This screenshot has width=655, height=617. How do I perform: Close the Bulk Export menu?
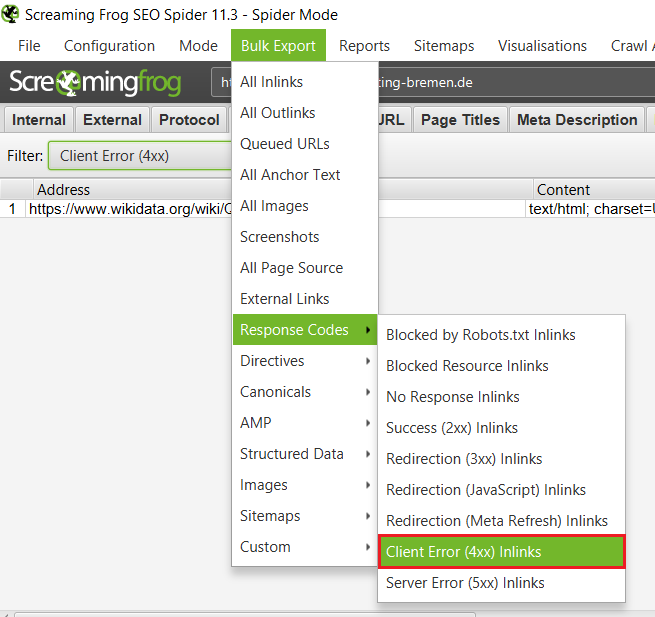click(x=278, y=46)
